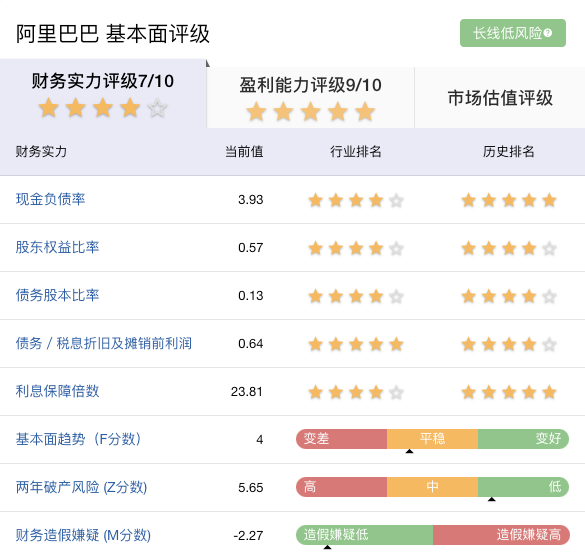
Task: Open the 股东权益比率 link
Action: [x=57, y=247]
